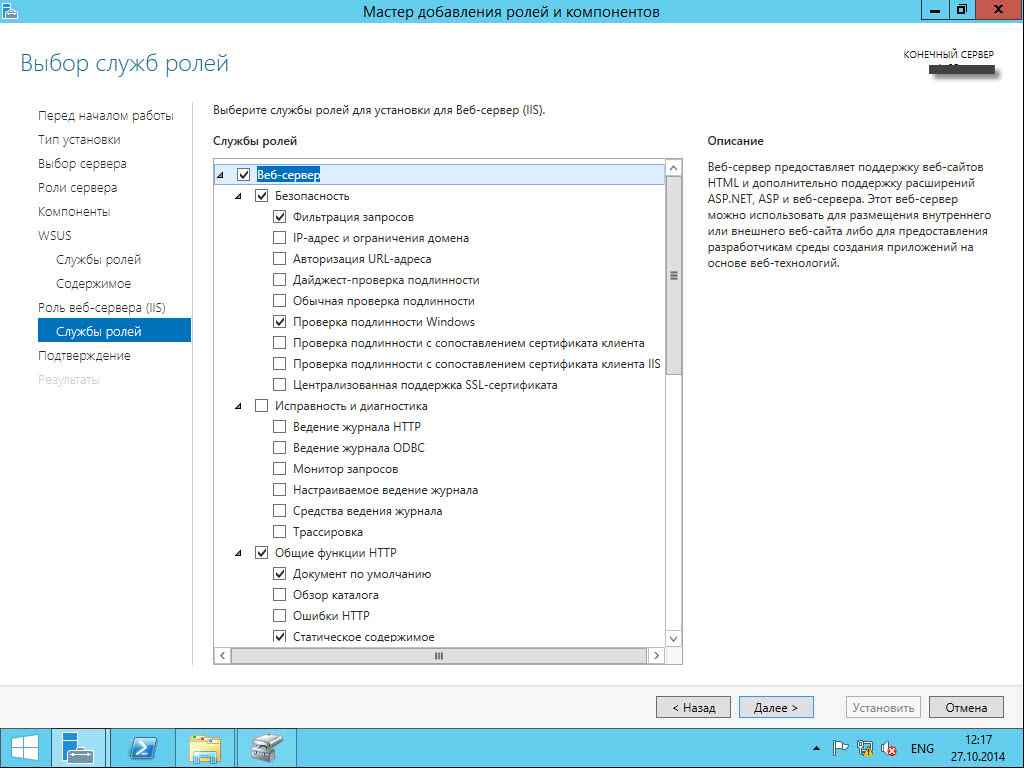Check Исправность и диагностика

pos(261,406)
